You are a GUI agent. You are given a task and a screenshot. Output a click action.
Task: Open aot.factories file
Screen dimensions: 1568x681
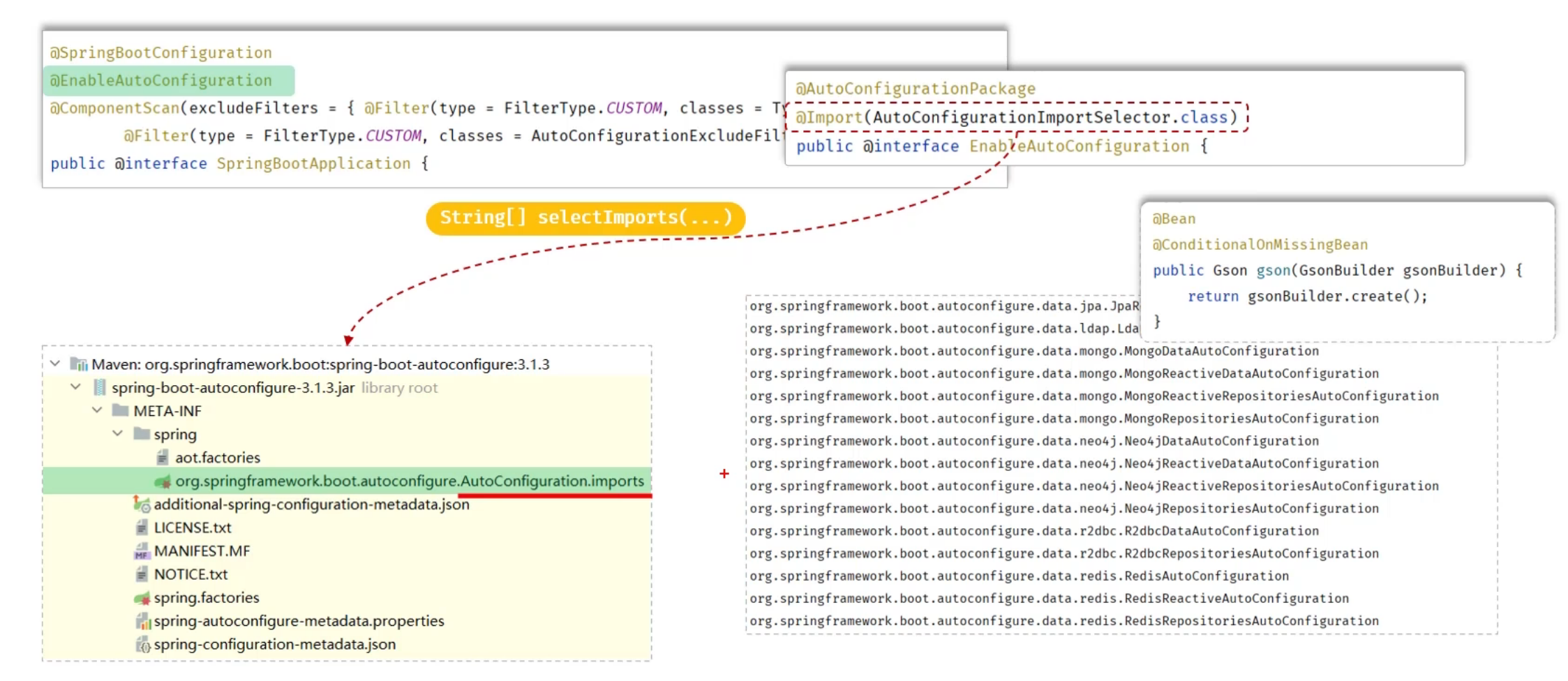pyautogui.click(x=347, y=457)
